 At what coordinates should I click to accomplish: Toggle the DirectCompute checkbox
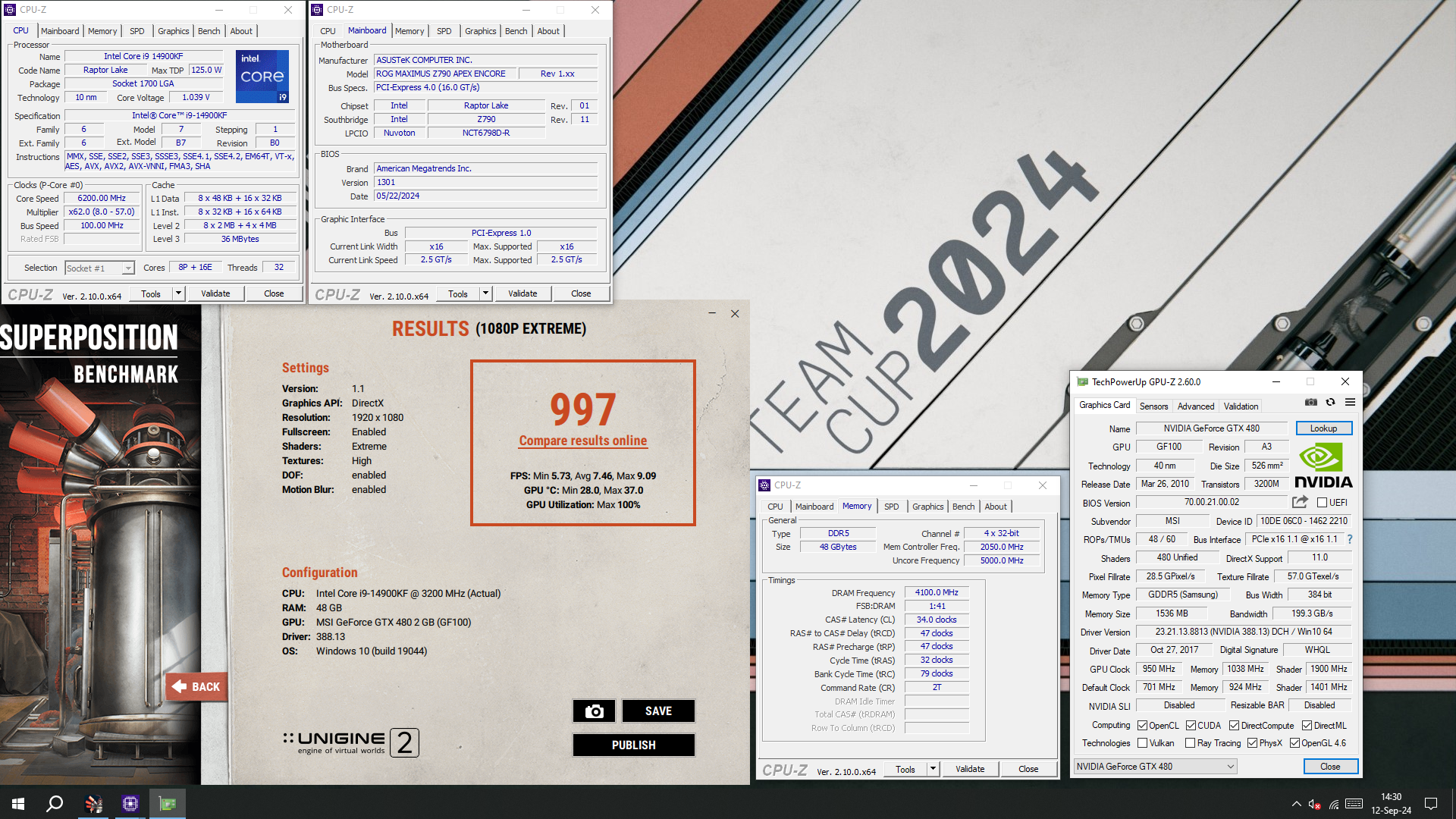pos(1234,726)
